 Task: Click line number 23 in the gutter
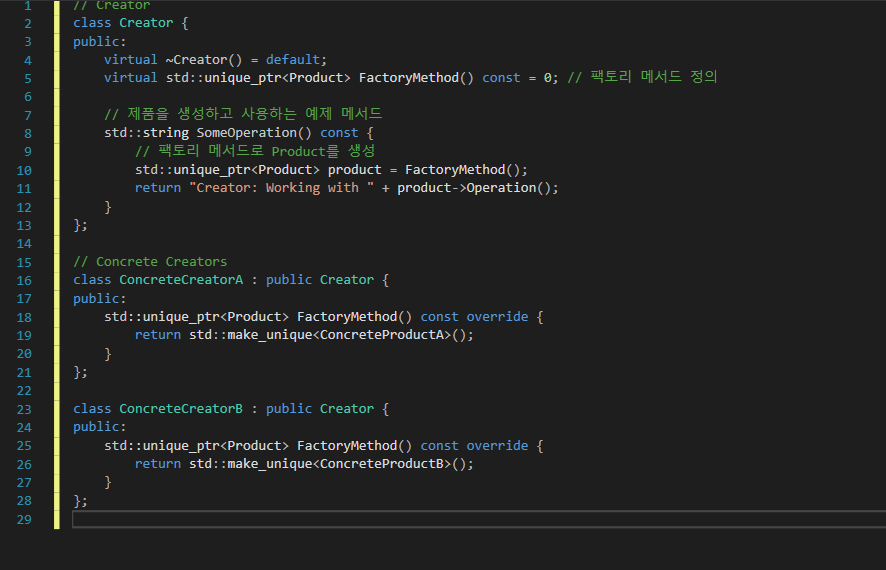[24, 410]
